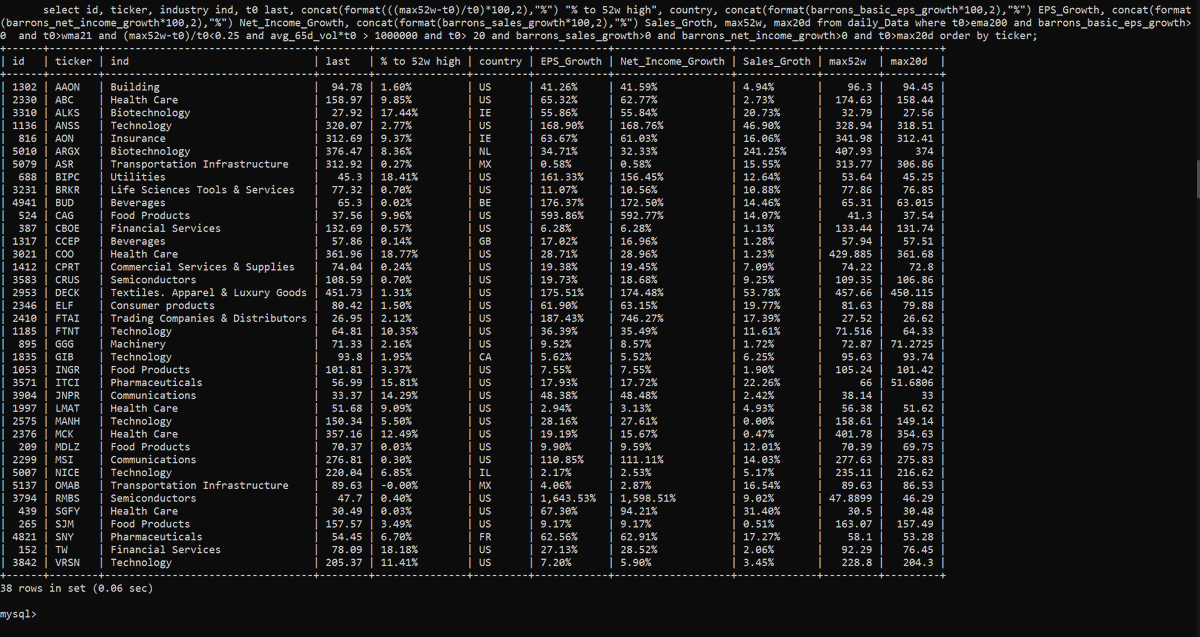
Task: Click the SJM ticker cell
Action: 65,524
